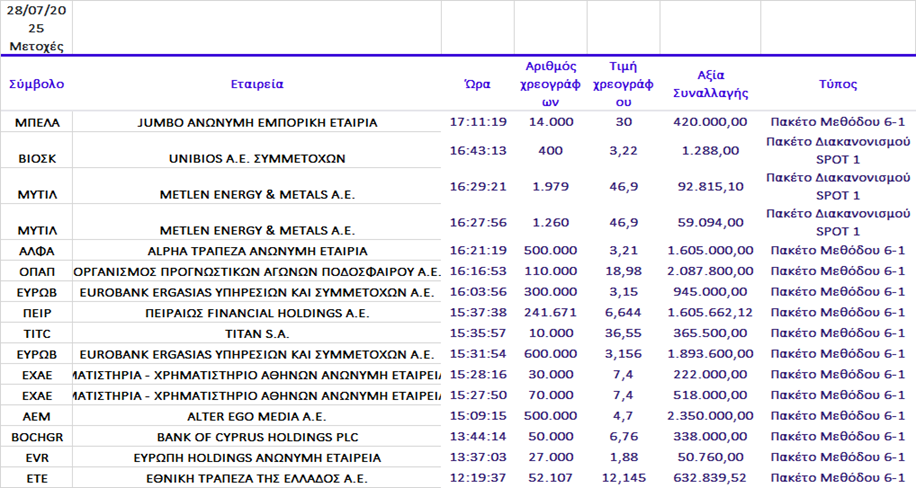Select the 'Αξία Συναλλαγής' column header
Image resolution: width=916 pixels, height=488 pixels.
(x=710, y=84)
